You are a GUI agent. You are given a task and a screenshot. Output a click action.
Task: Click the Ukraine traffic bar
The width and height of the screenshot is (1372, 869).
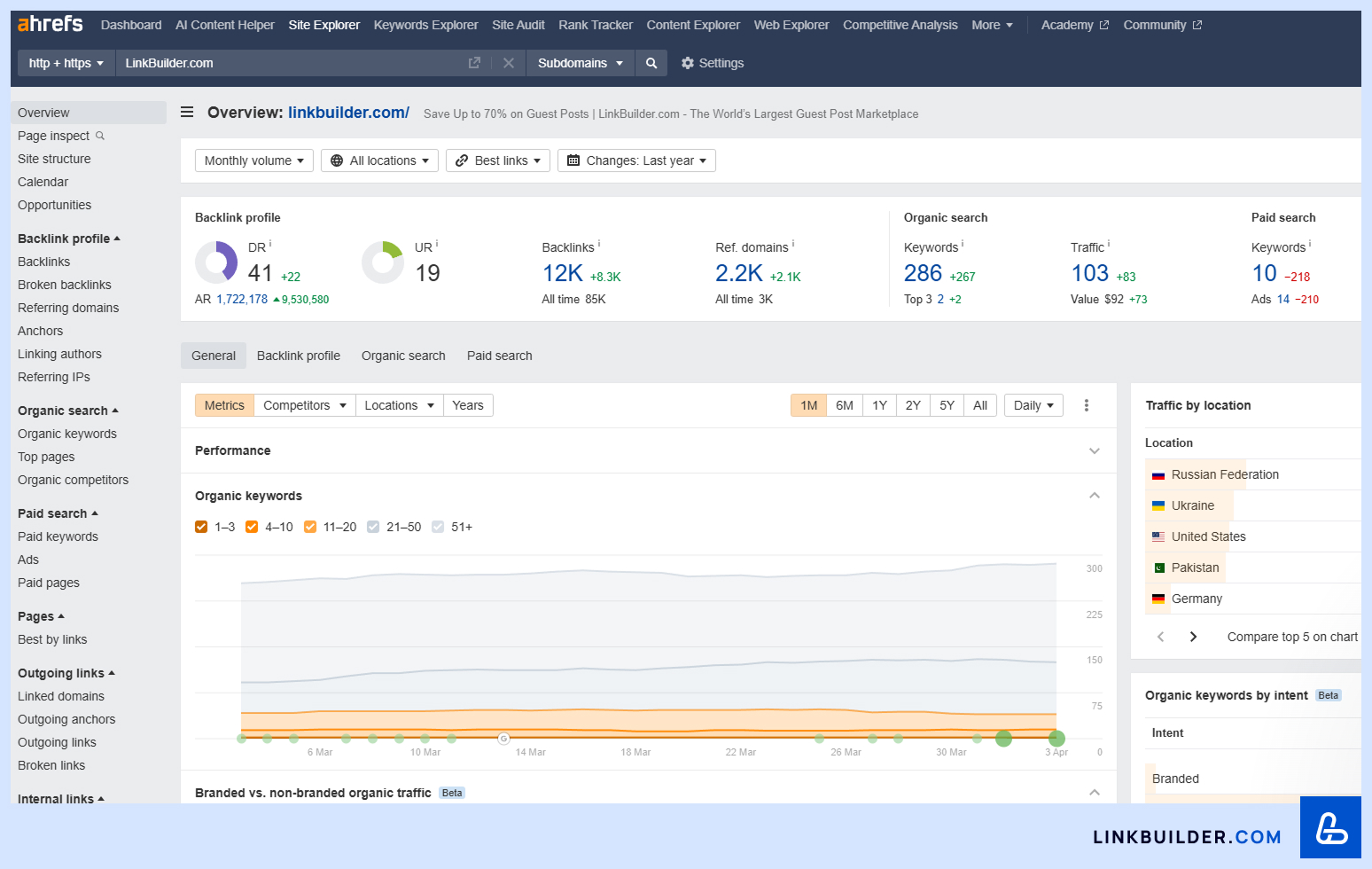[x=1189, y=505]
